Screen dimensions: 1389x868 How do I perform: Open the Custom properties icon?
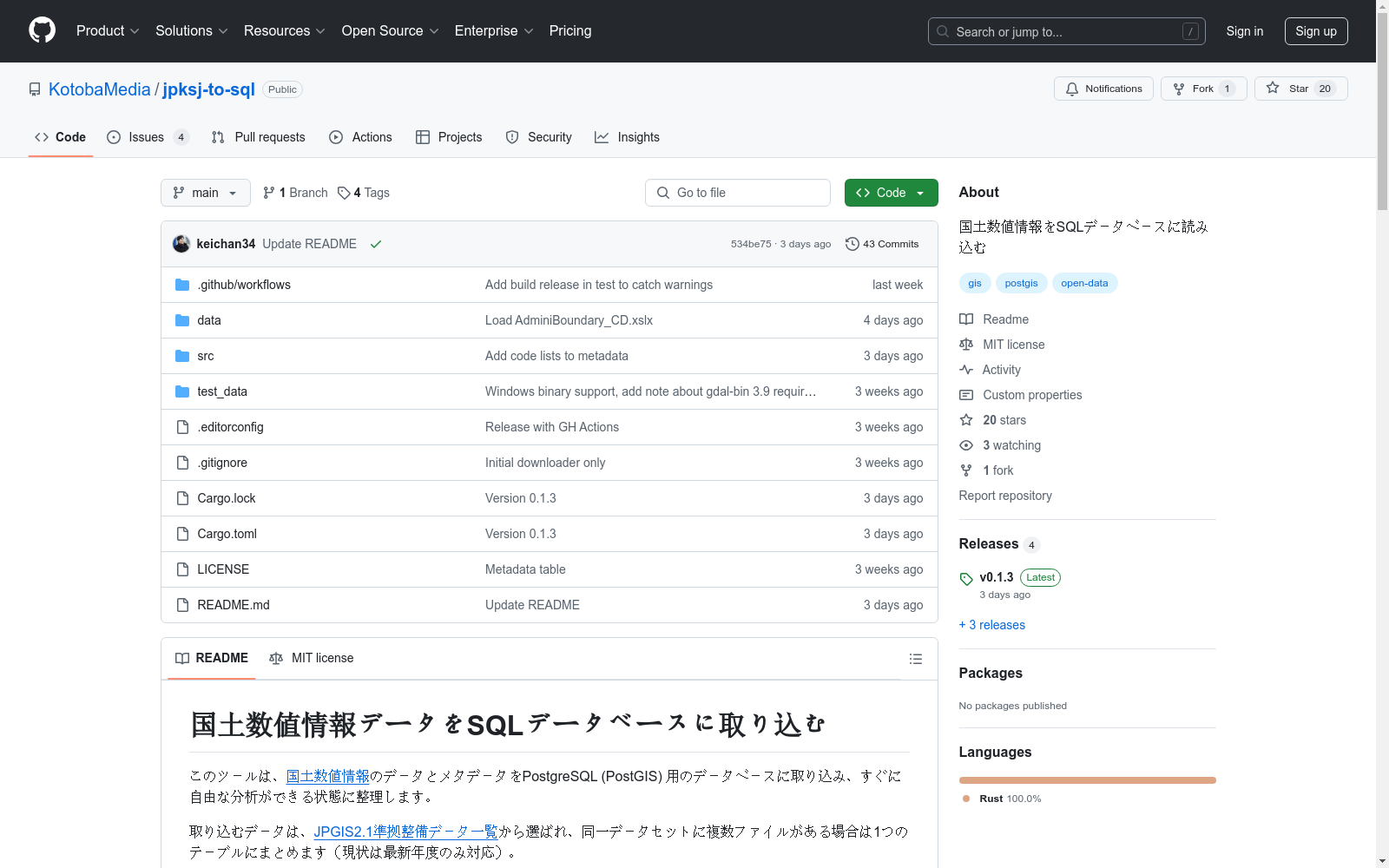pyautogui.click(x=966, y=395)
